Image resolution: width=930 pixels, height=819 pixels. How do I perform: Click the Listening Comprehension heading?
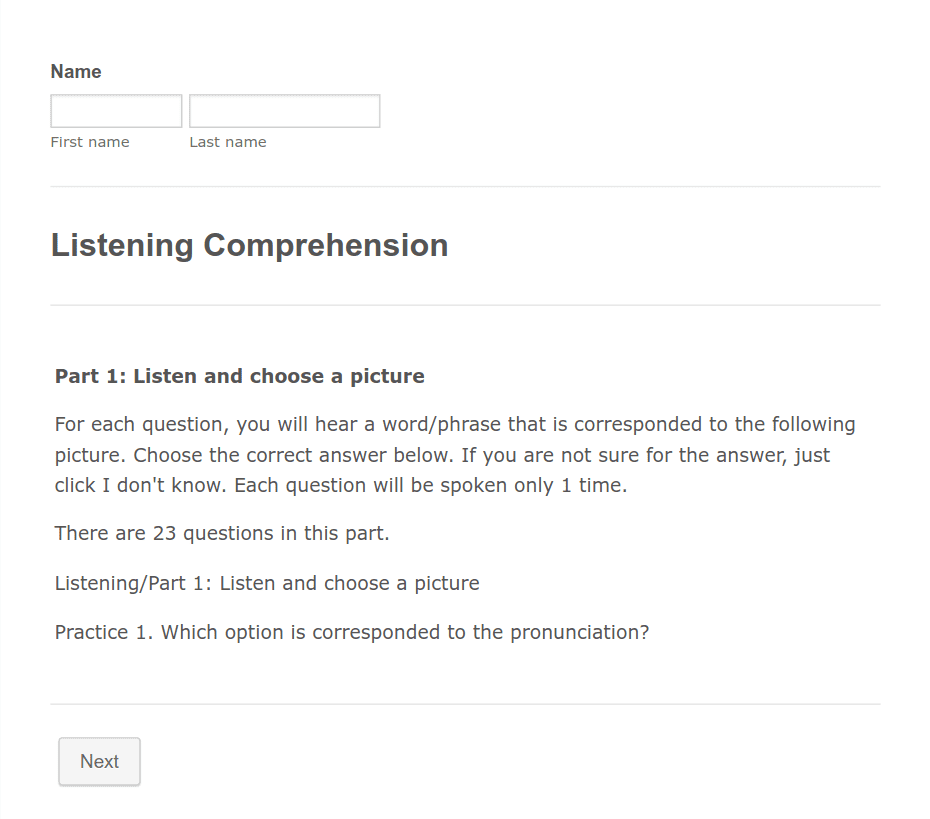click(x=249, y=244)
